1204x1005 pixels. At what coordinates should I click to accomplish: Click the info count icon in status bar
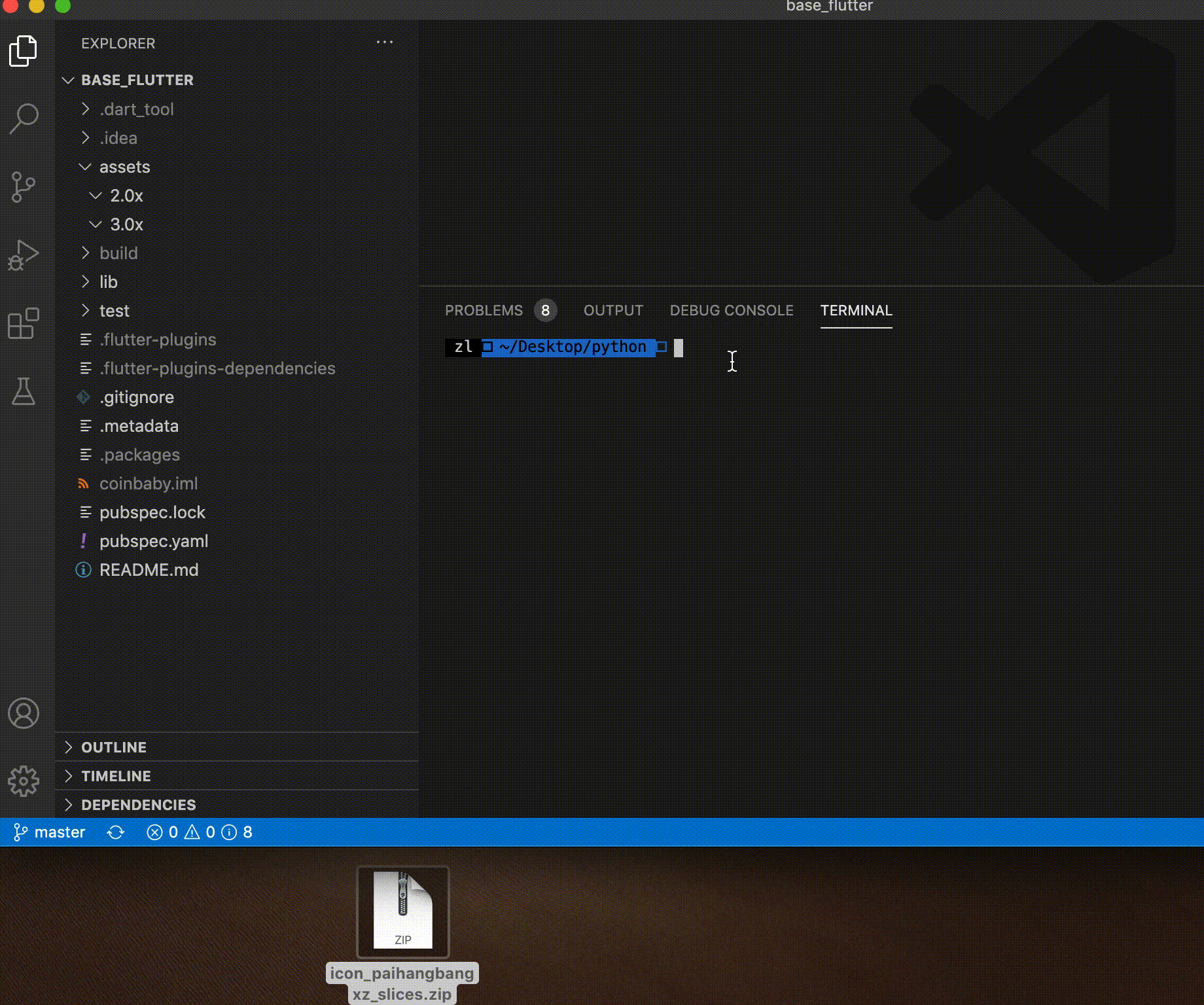point(229,832)
